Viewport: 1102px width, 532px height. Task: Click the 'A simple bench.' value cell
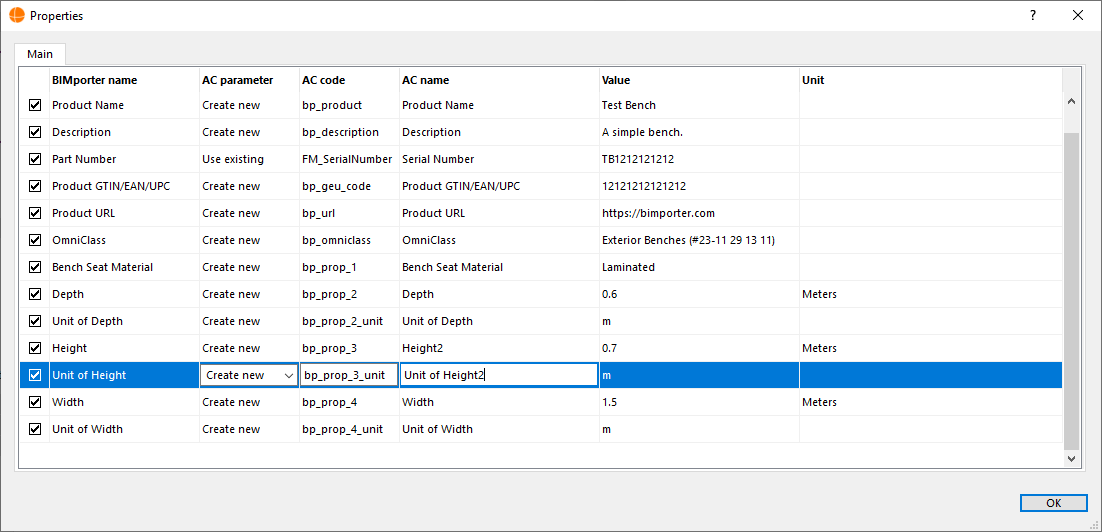[699, 132]
